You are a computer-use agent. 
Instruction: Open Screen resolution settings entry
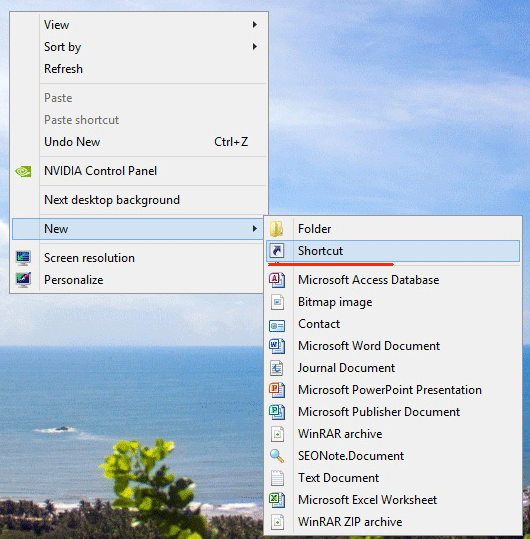pos(137,258)
